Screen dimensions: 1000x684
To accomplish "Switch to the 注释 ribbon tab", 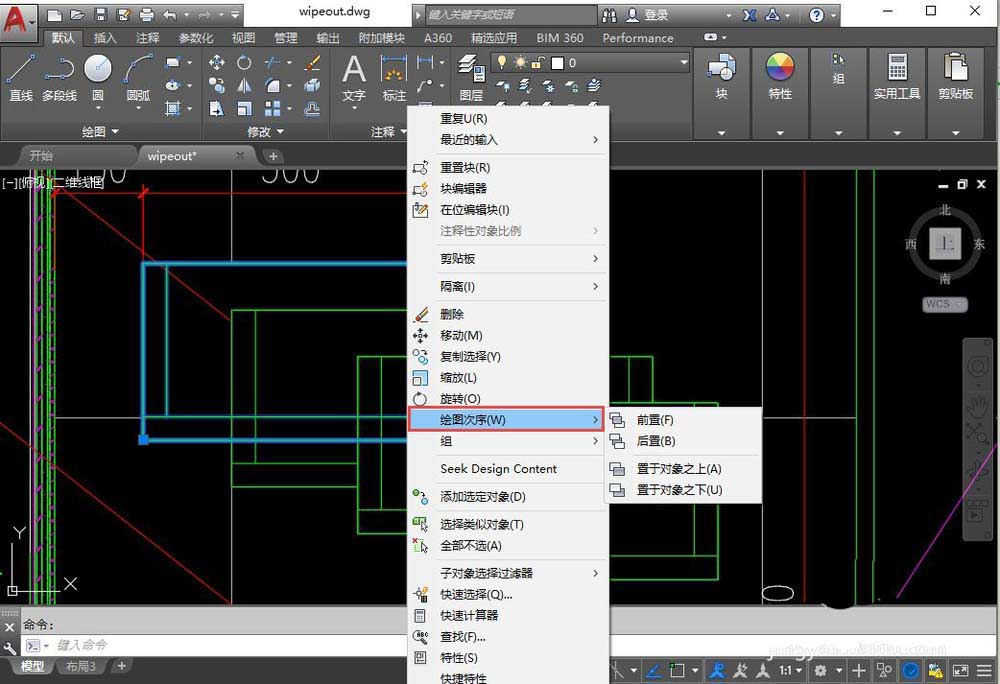I will [x=147, y=38].
